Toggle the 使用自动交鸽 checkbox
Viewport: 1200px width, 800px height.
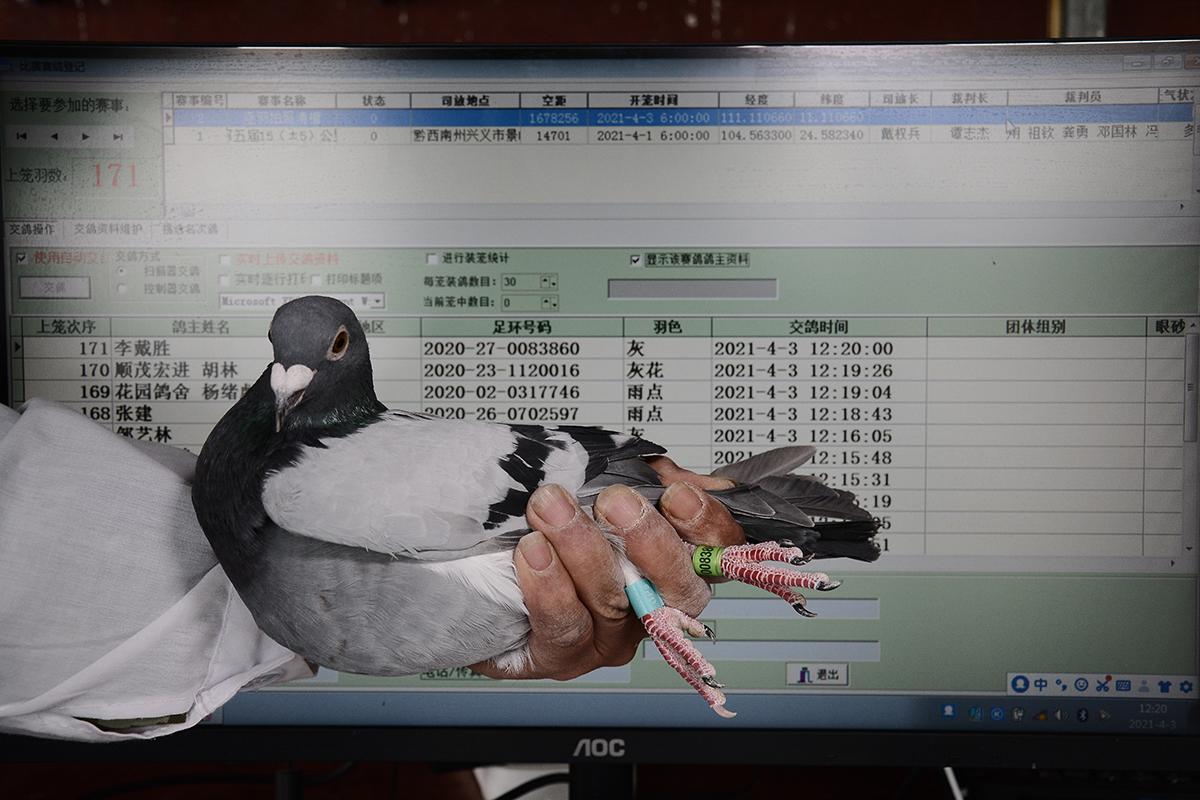(x=21, y=257)
